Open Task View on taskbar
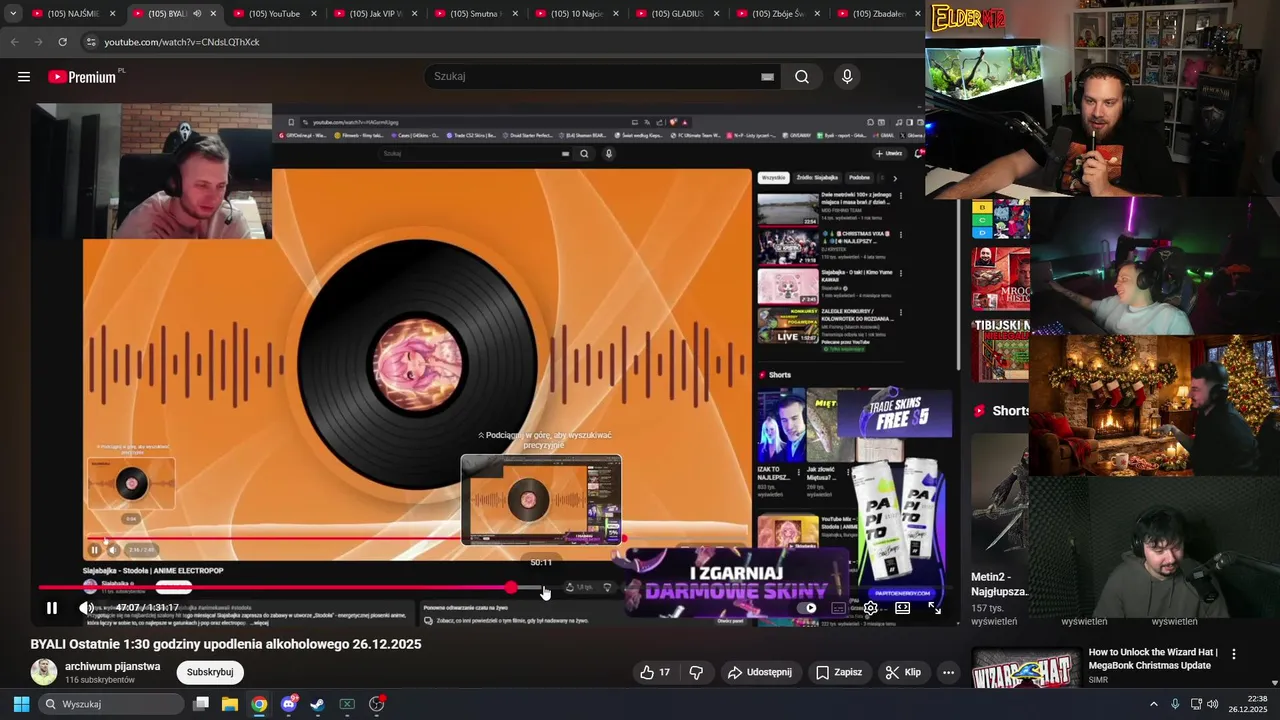 coord(201,704)
